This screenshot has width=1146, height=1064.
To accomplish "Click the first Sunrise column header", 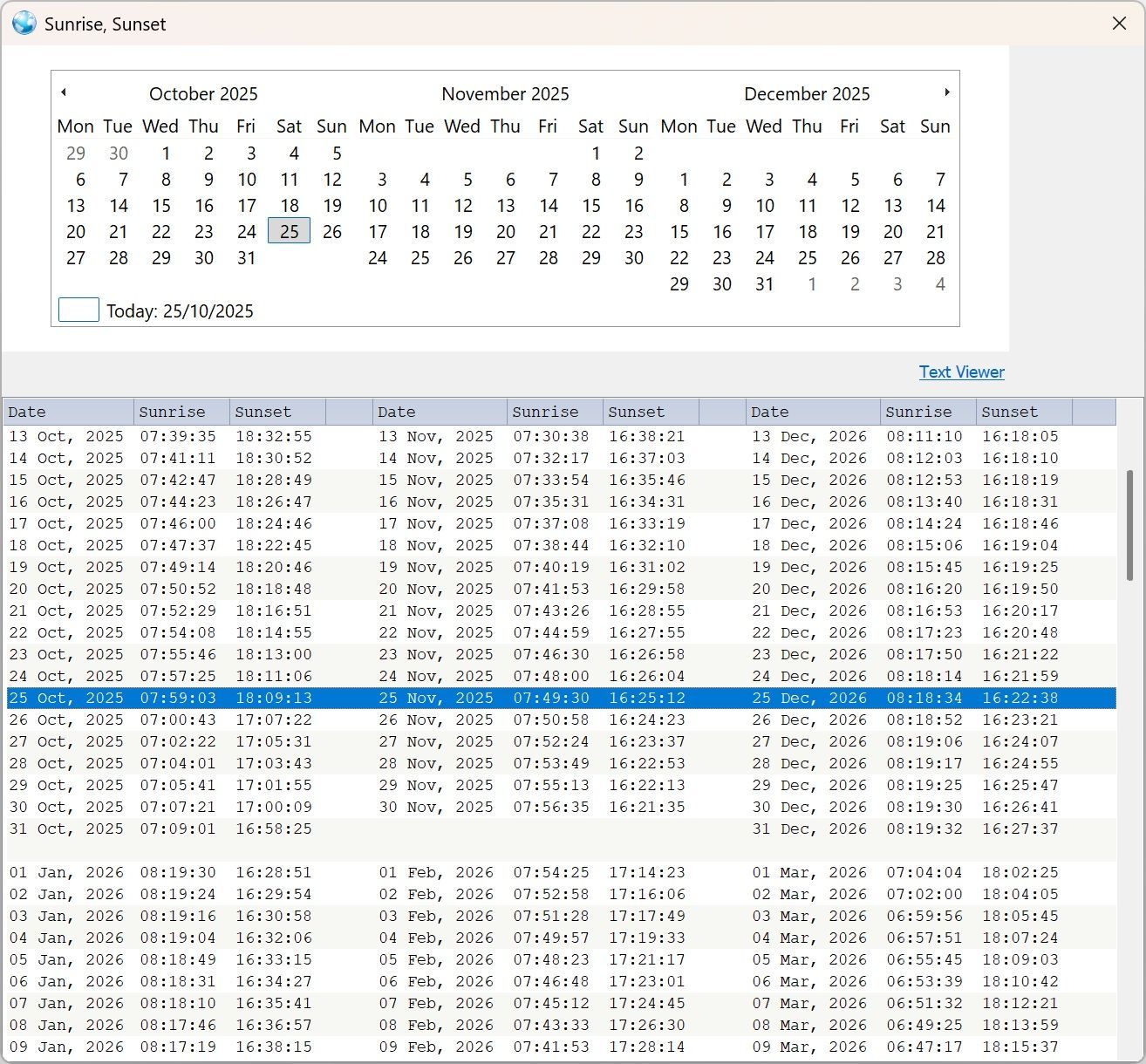I will pos(181,412).
